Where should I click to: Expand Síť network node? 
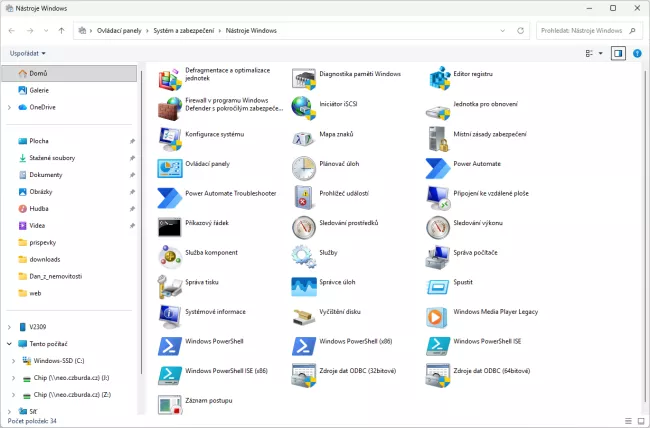[x=9, y=411]
